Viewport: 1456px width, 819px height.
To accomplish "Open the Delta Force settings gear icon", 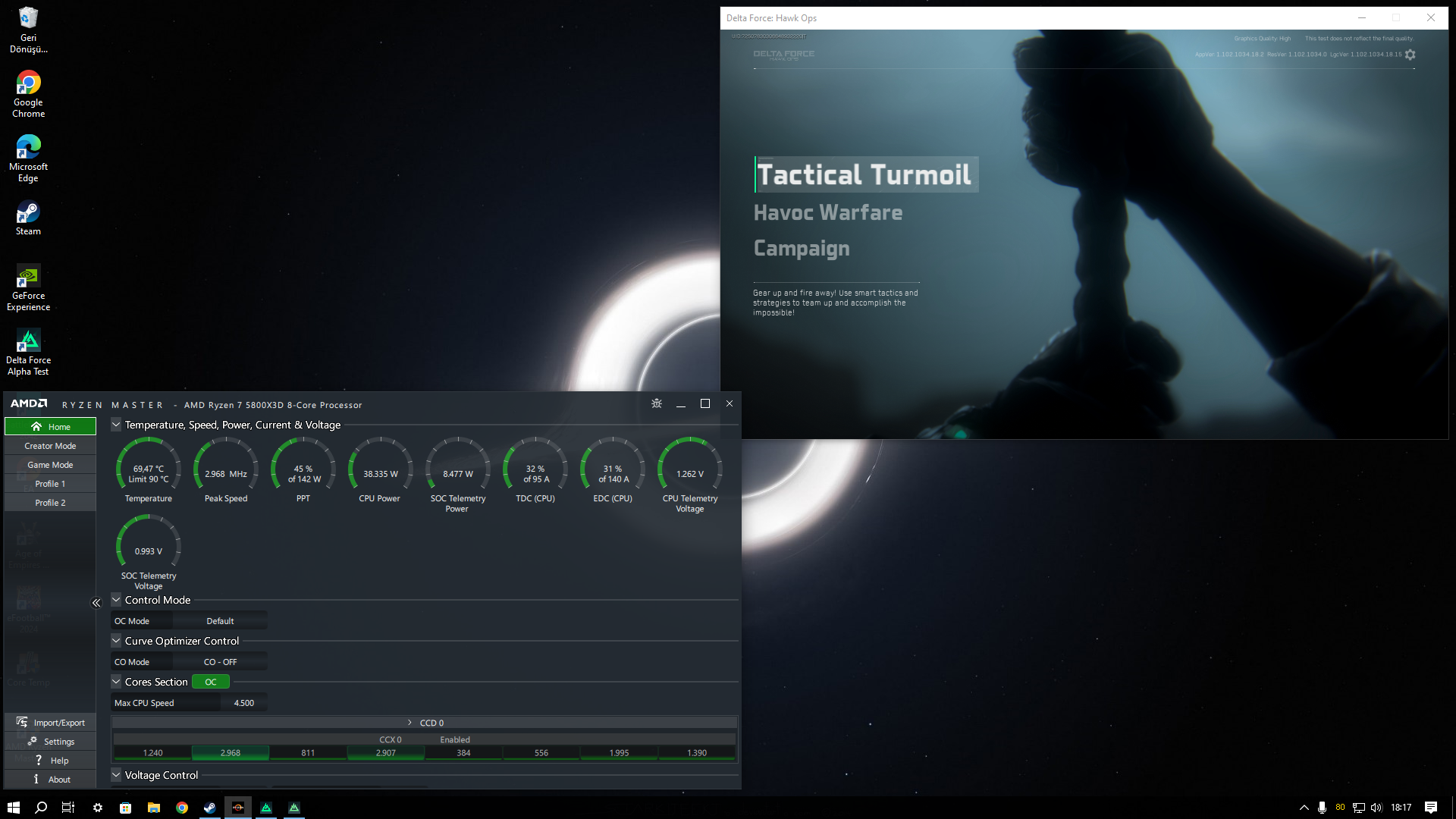I will (x=1410, y=55).
